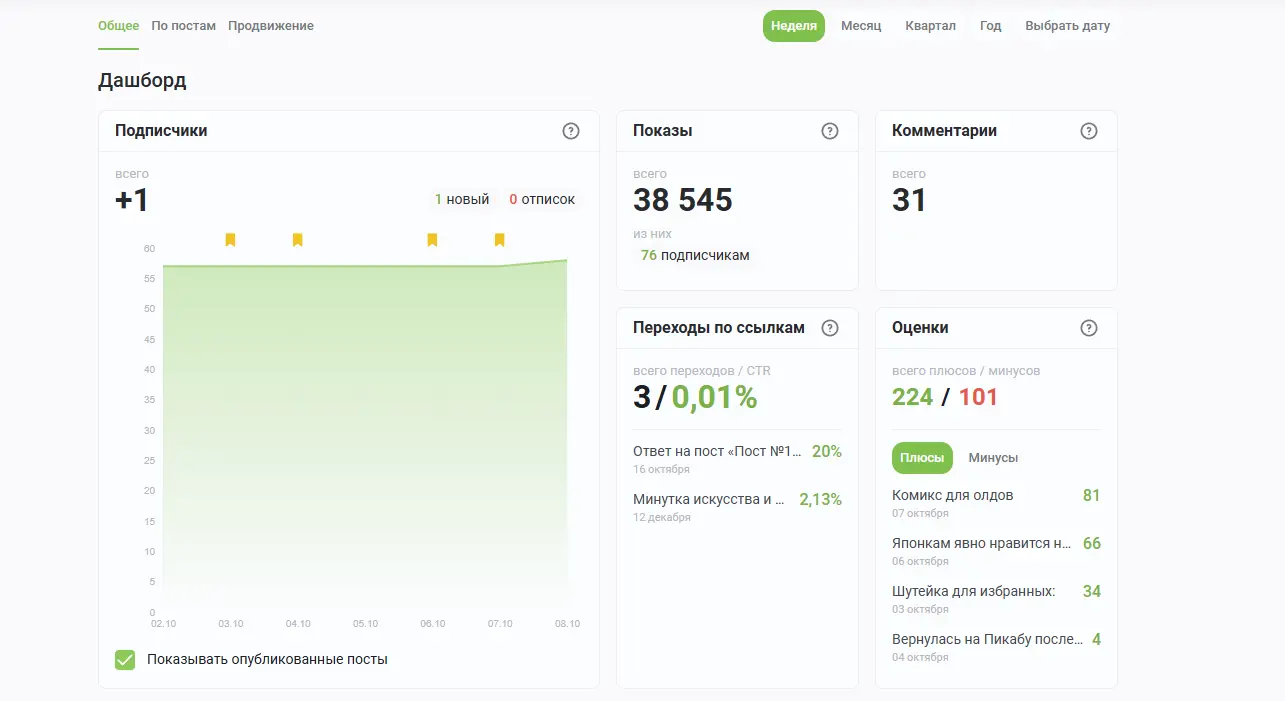Uncheck Показывать опубликованные посты checkbox

coord(125,660)
